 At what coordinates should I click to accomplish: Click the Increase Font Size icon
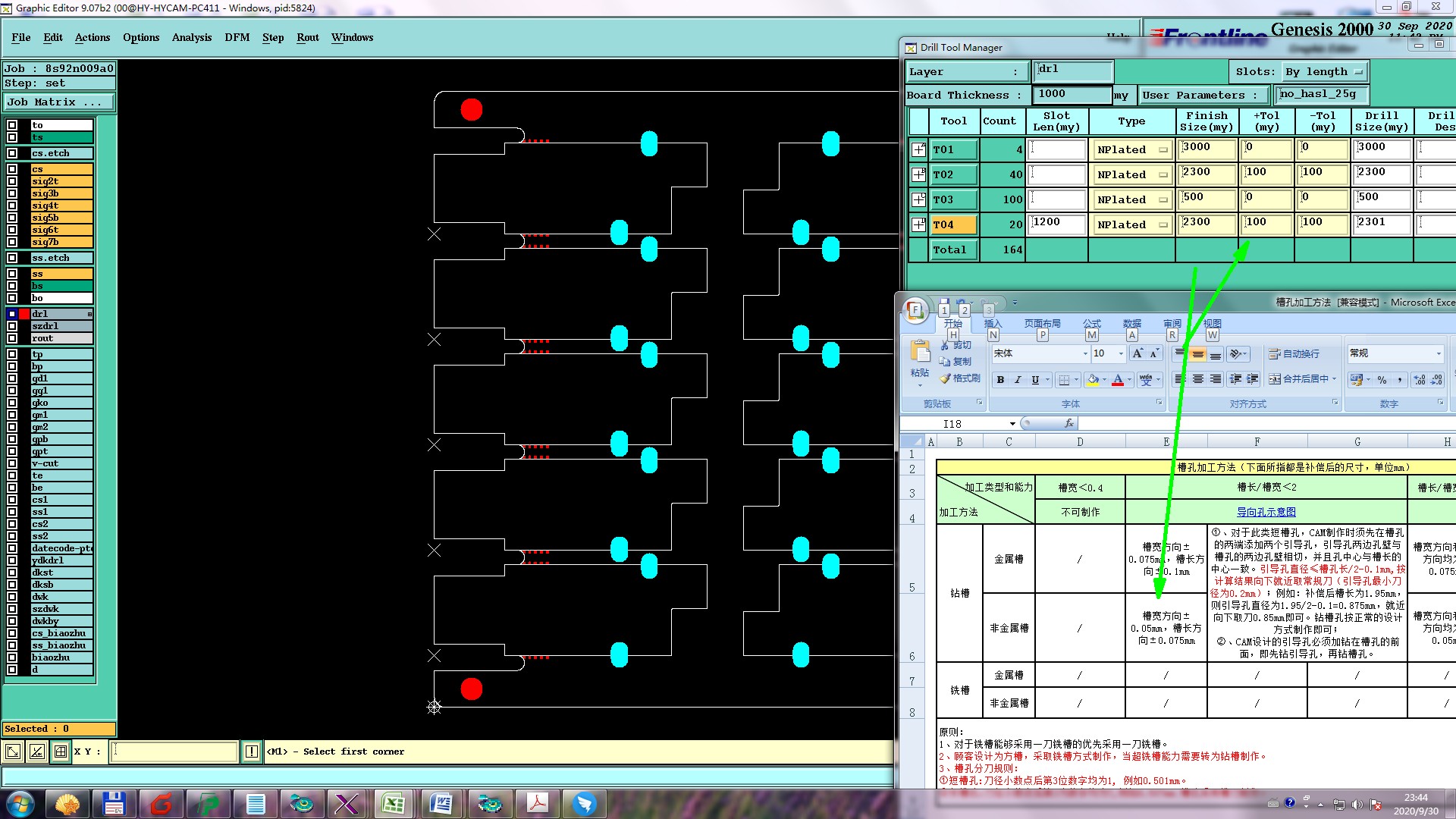1137,353
